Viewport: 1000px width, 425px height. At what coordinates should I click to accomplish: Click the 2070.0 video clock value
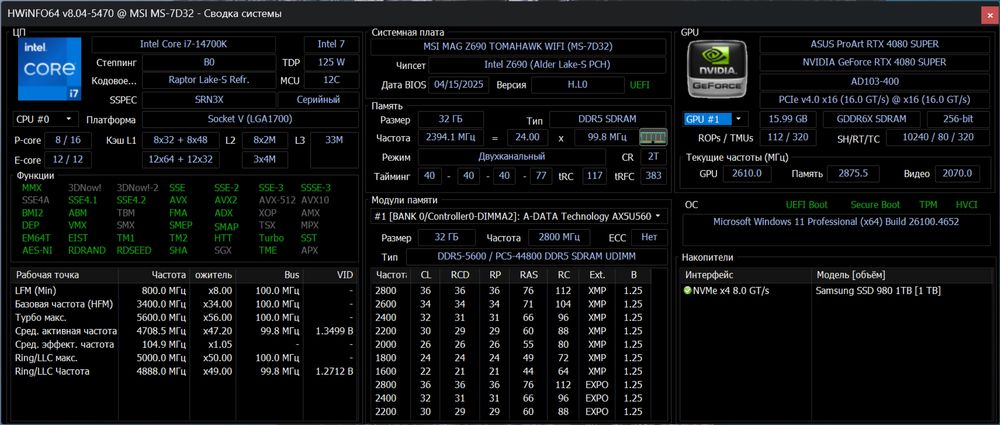tap(957, 174)
